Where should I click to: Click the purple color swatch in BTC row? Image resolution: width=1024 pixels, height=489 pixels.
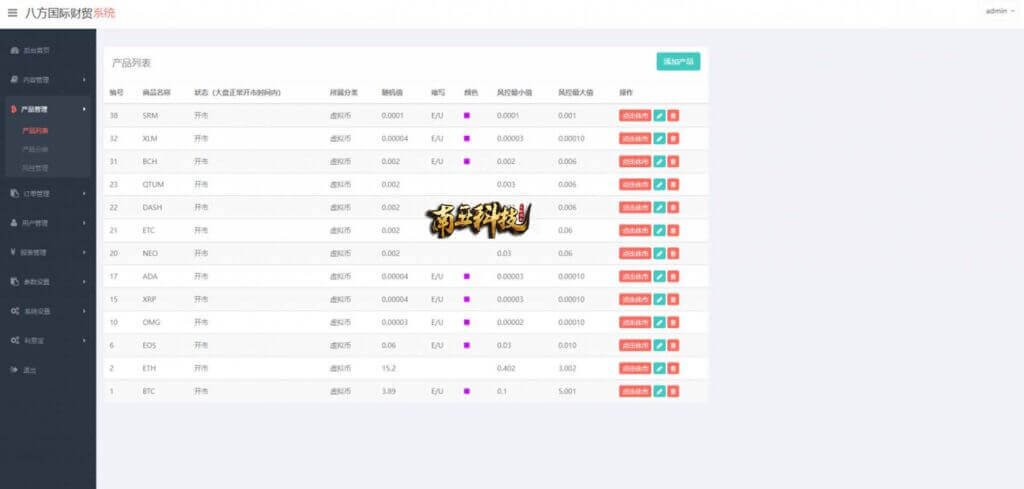point(466,391)
